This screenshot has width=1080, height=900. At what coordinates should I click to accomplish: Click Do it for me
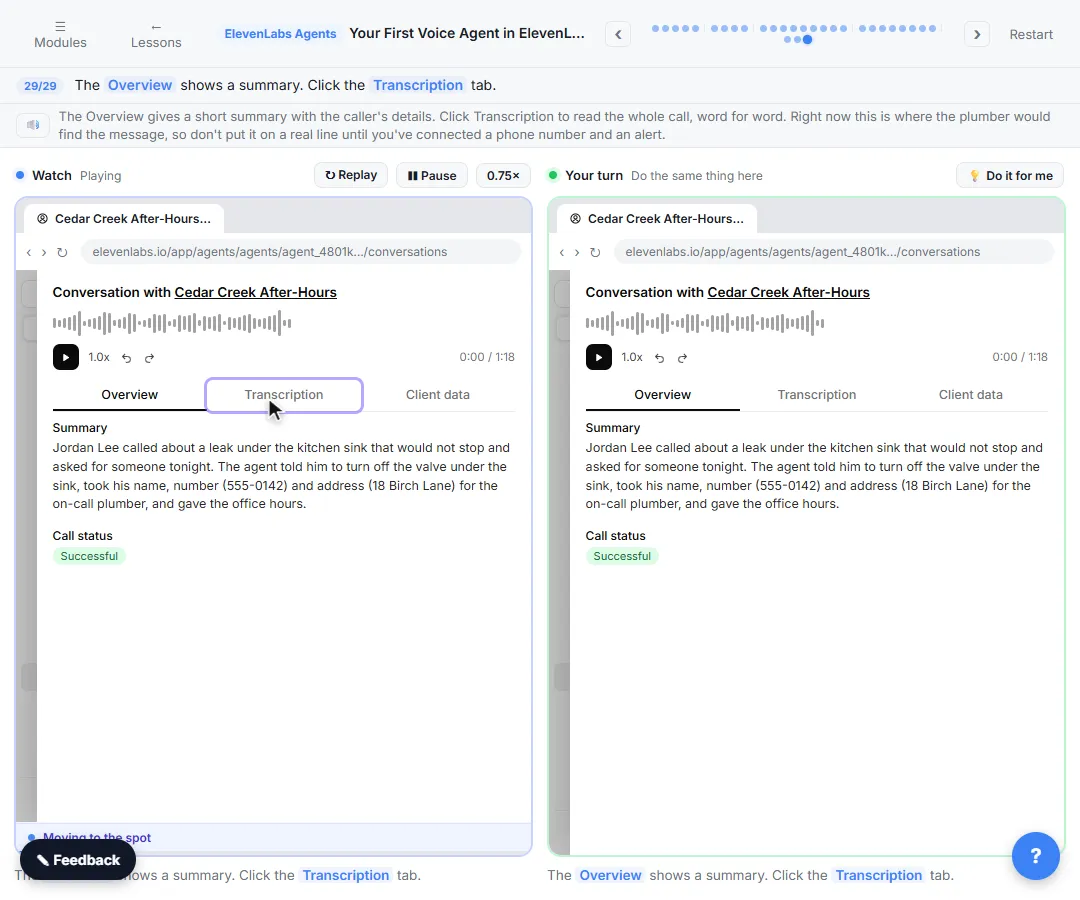pyautogui.click(x=1010, y=176)
